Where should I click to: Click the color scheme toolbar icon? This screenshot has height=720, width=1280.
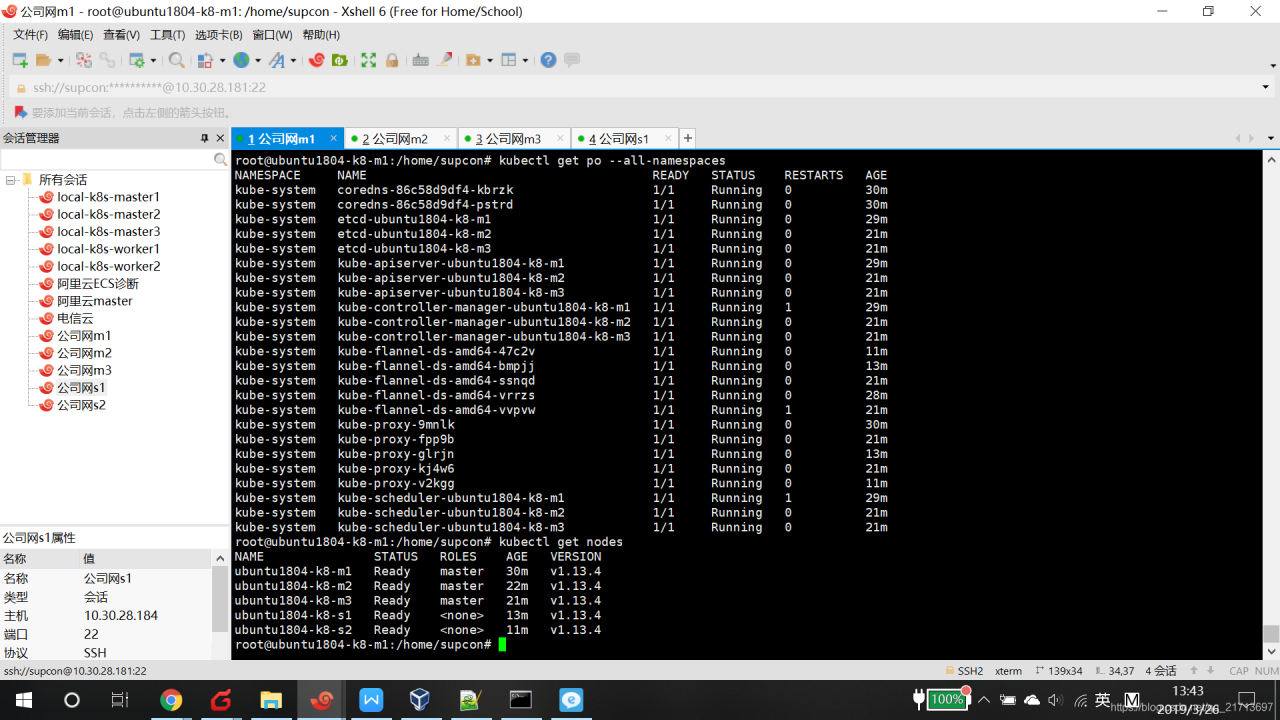(205, 60)
